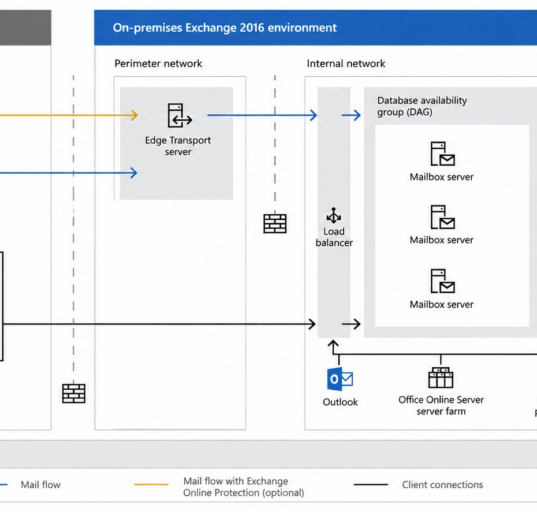Click the Load balancer icon
This screenshot has width=537, height=512.
[x=334, y=215]
